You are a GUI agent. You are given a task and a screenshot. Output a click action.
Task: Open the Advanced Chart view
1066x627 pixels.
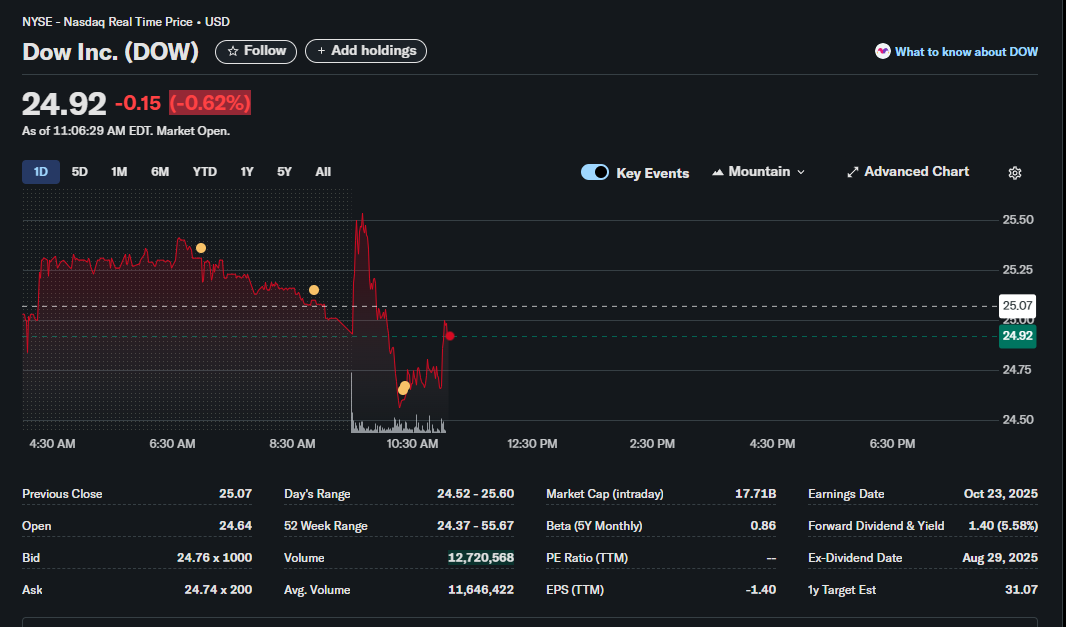(x=908, y=172)
